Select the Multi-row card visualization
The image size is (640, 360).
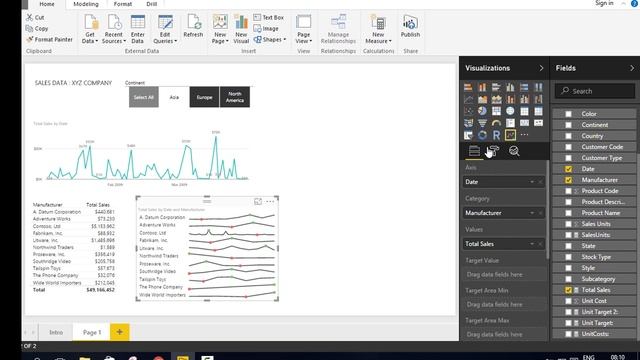[510, 123]
